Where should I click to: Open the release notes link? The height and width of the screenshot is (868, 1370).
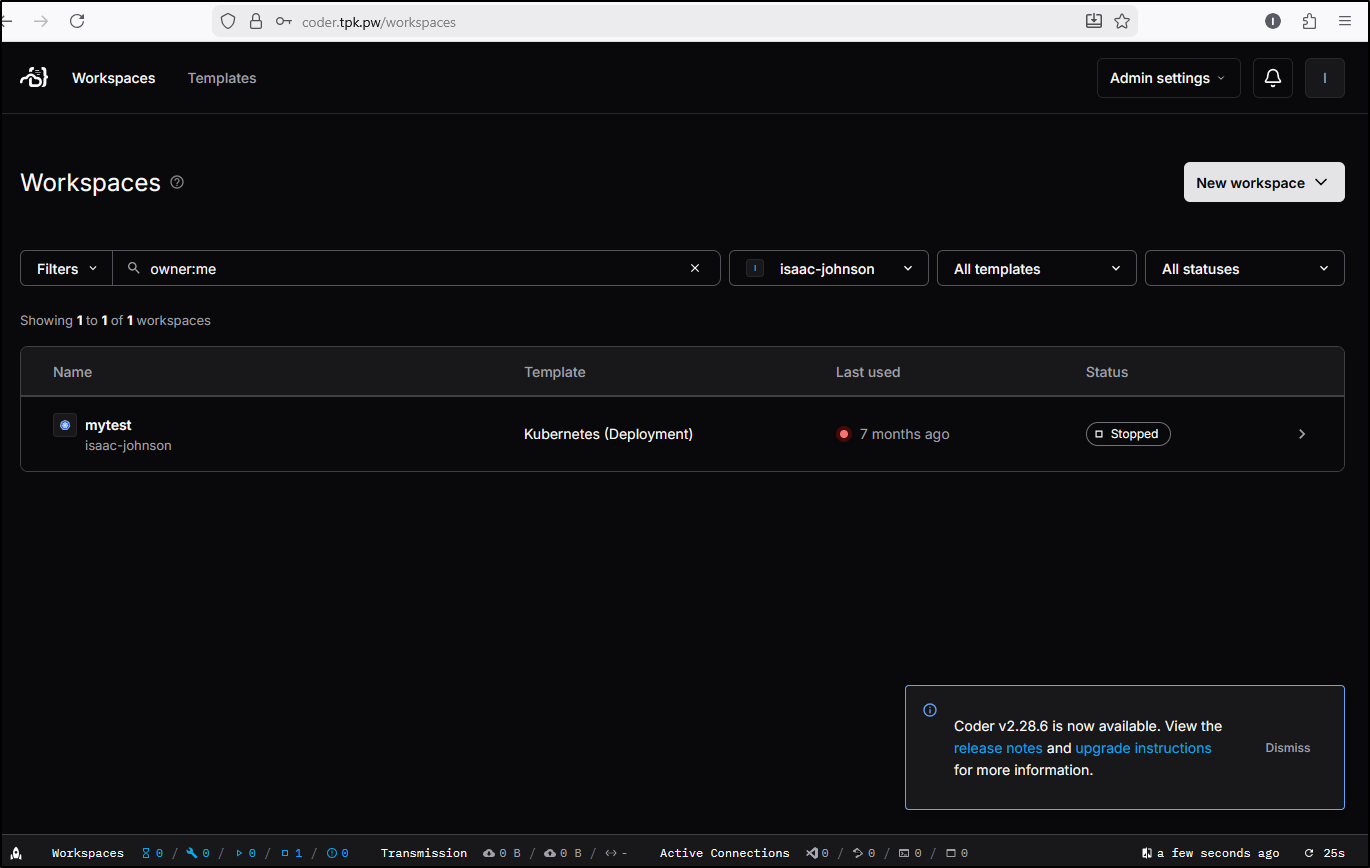click(997, 748)
